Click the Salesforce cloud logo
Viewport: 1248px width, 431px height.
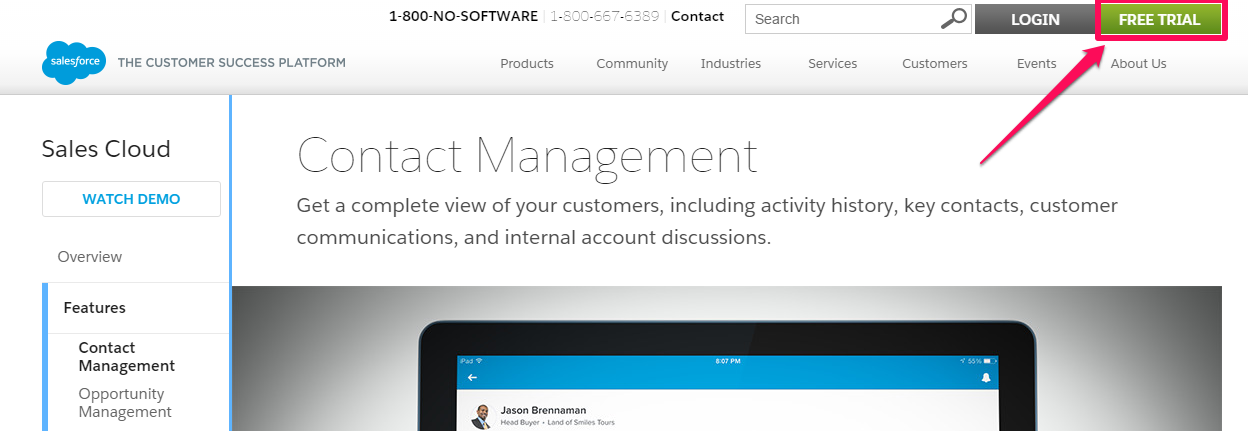coord(74,62)
